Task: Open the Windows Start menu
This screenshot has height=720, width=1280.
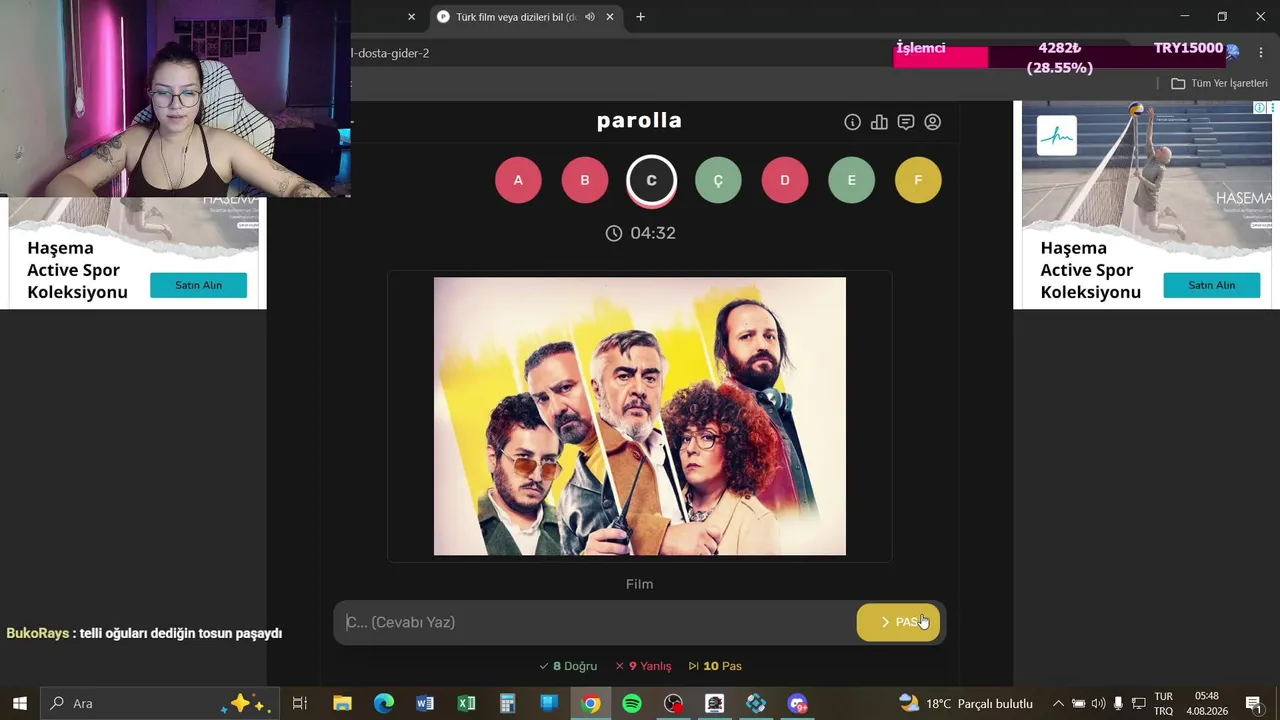Action: click(19, 703)
